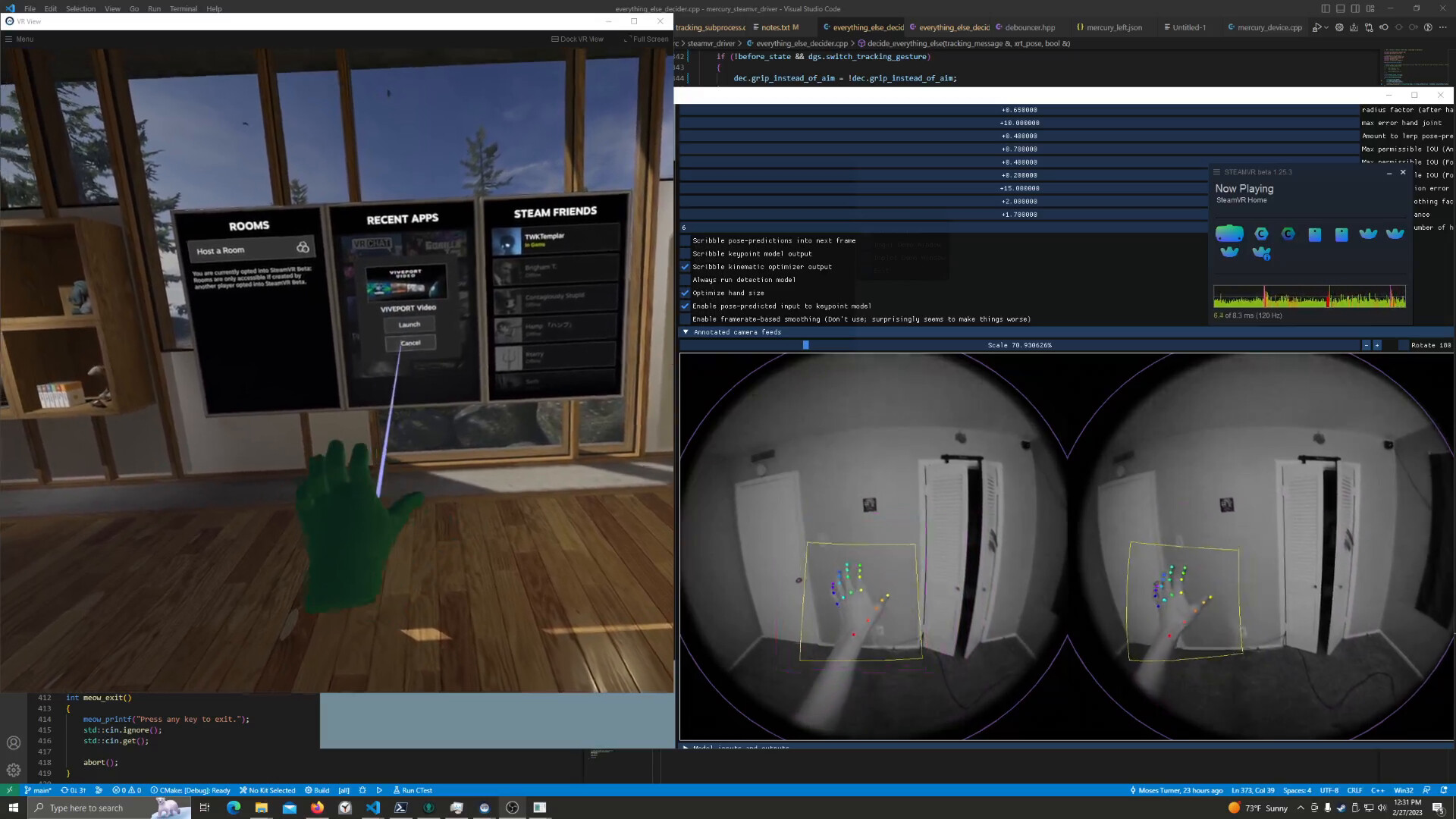Click the Dock VR View option
Viewport: 1456px width, 819px height.
tap(577, 39)
